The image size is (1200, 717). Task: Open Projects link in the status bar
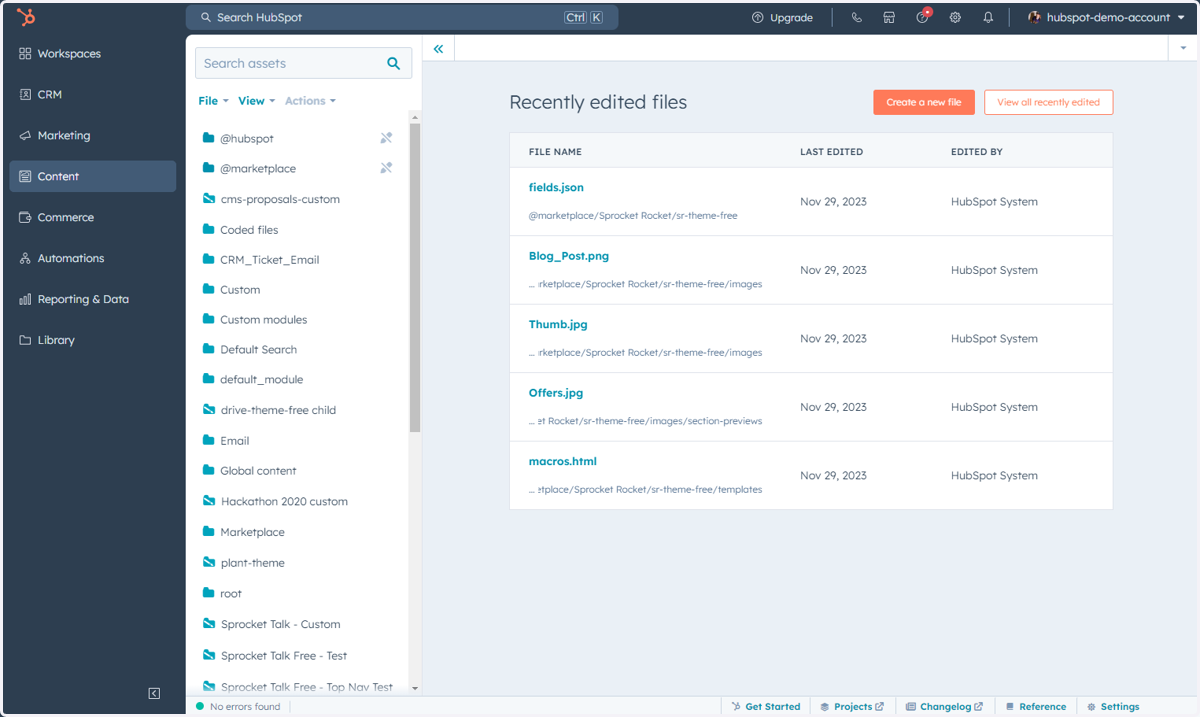[852, 707]
